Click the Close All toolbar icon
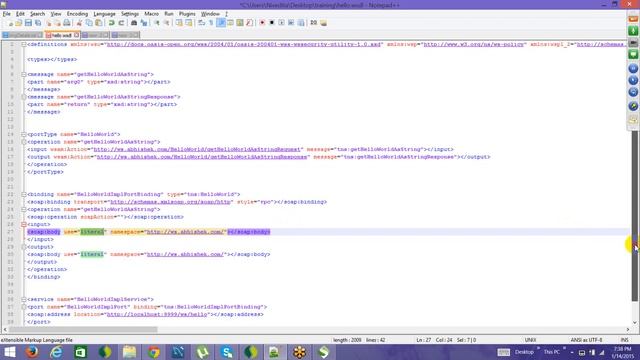The height and width of the screenshot is (360, 640). point(58,23)
